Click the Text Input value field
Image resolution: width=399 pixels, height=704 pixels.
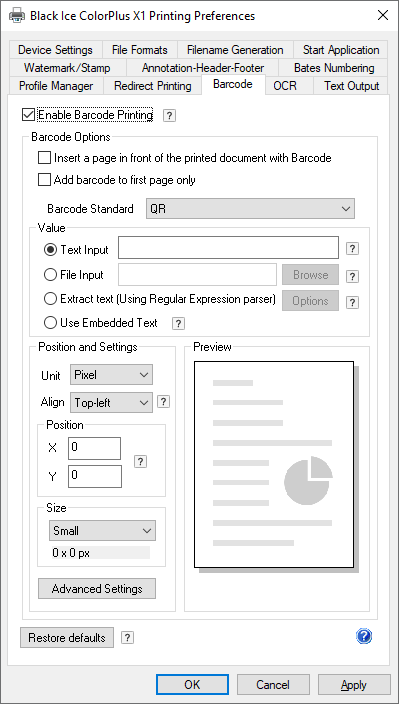[228, 248]
